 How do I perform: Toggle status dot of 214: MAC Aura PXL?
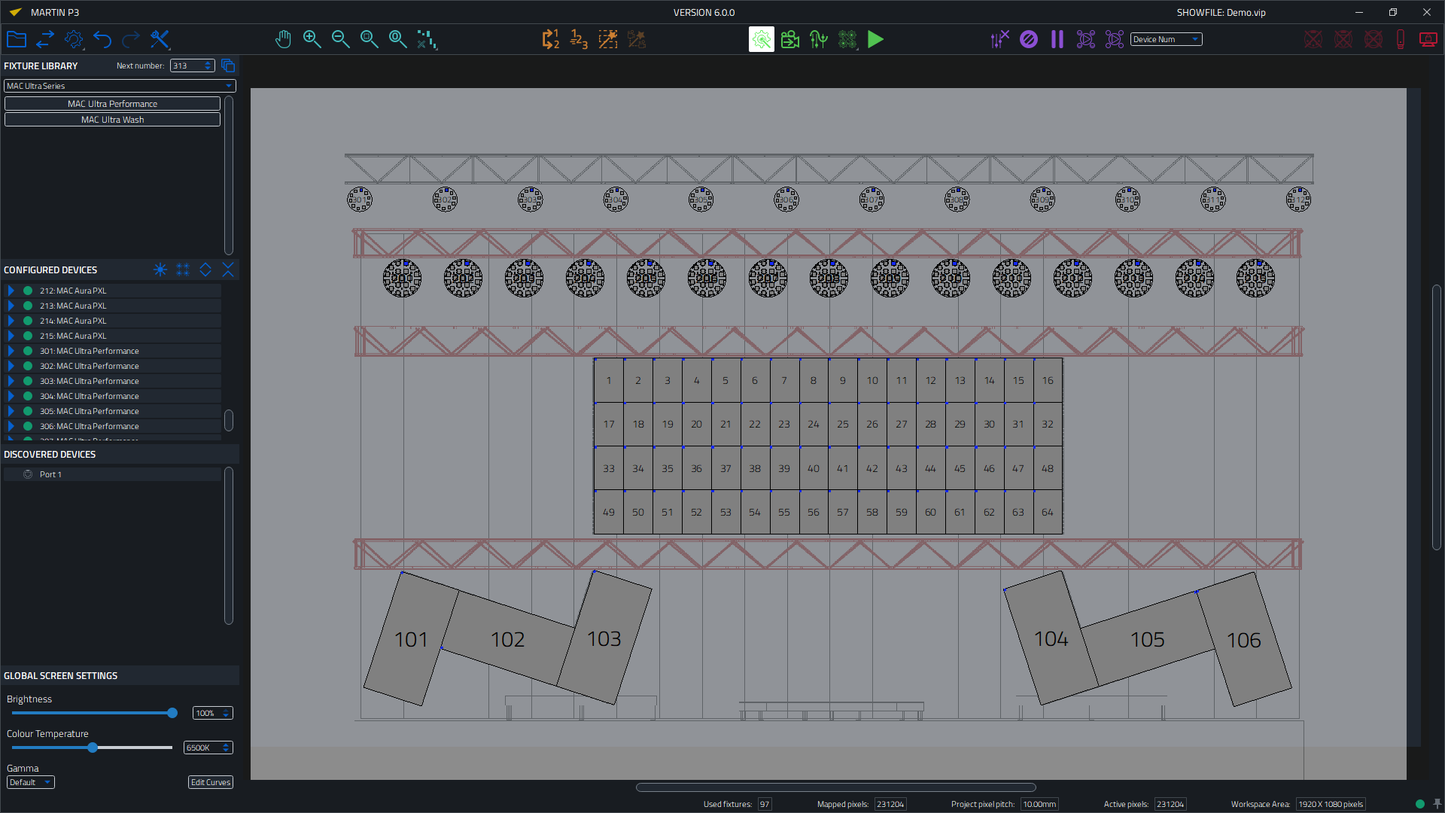pyautogui.click(x=28, y=321)
